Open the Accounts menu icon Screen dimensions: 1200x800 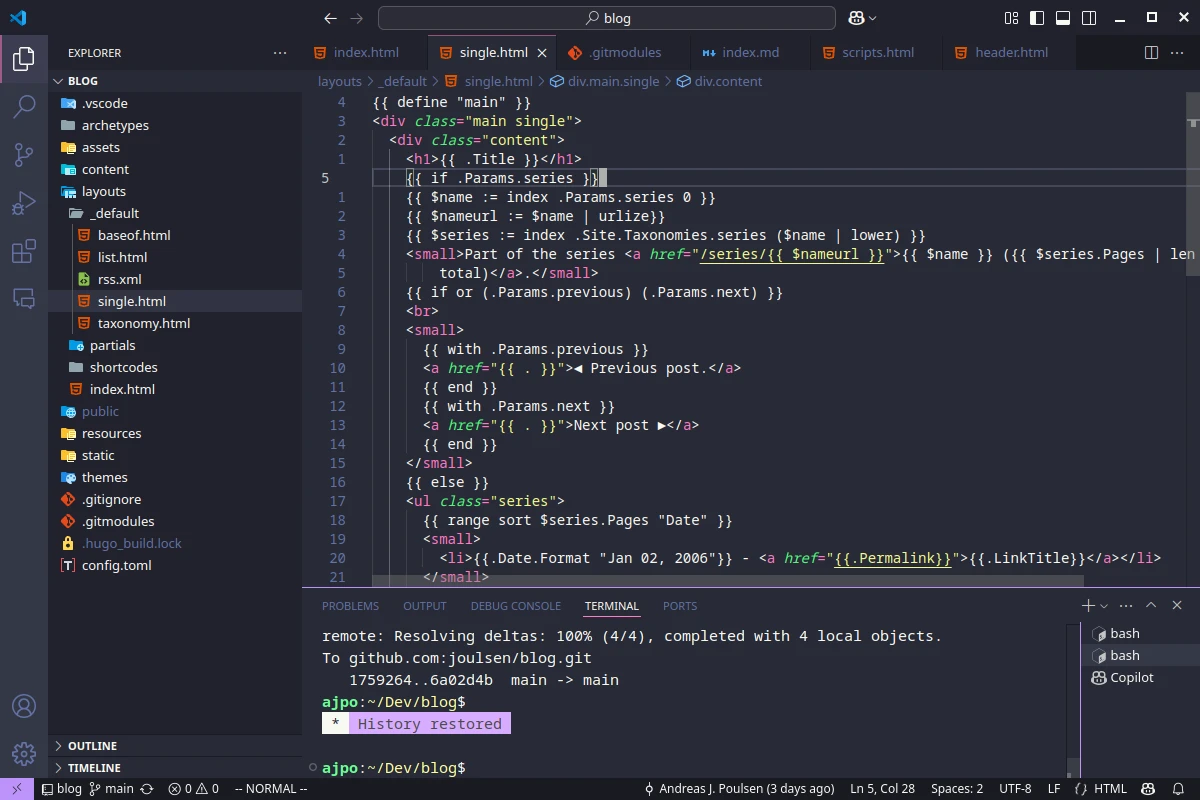tap(24, 706)
